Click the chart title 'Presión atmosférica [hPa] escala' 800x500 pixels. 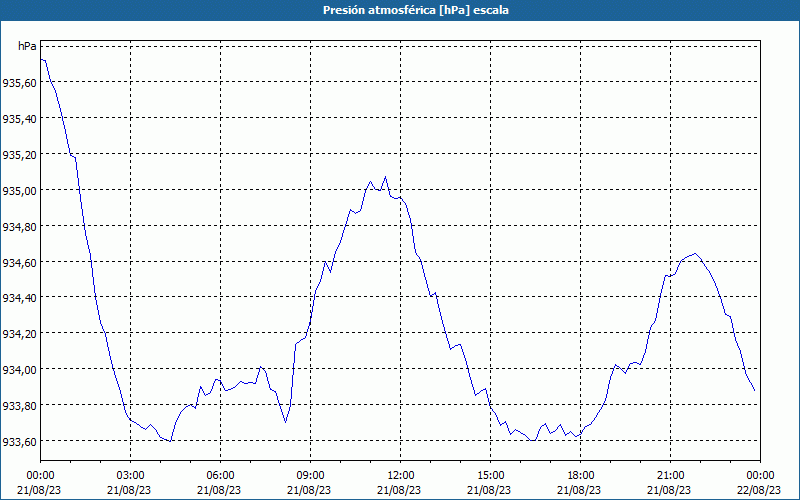click(x=415, y=10)
